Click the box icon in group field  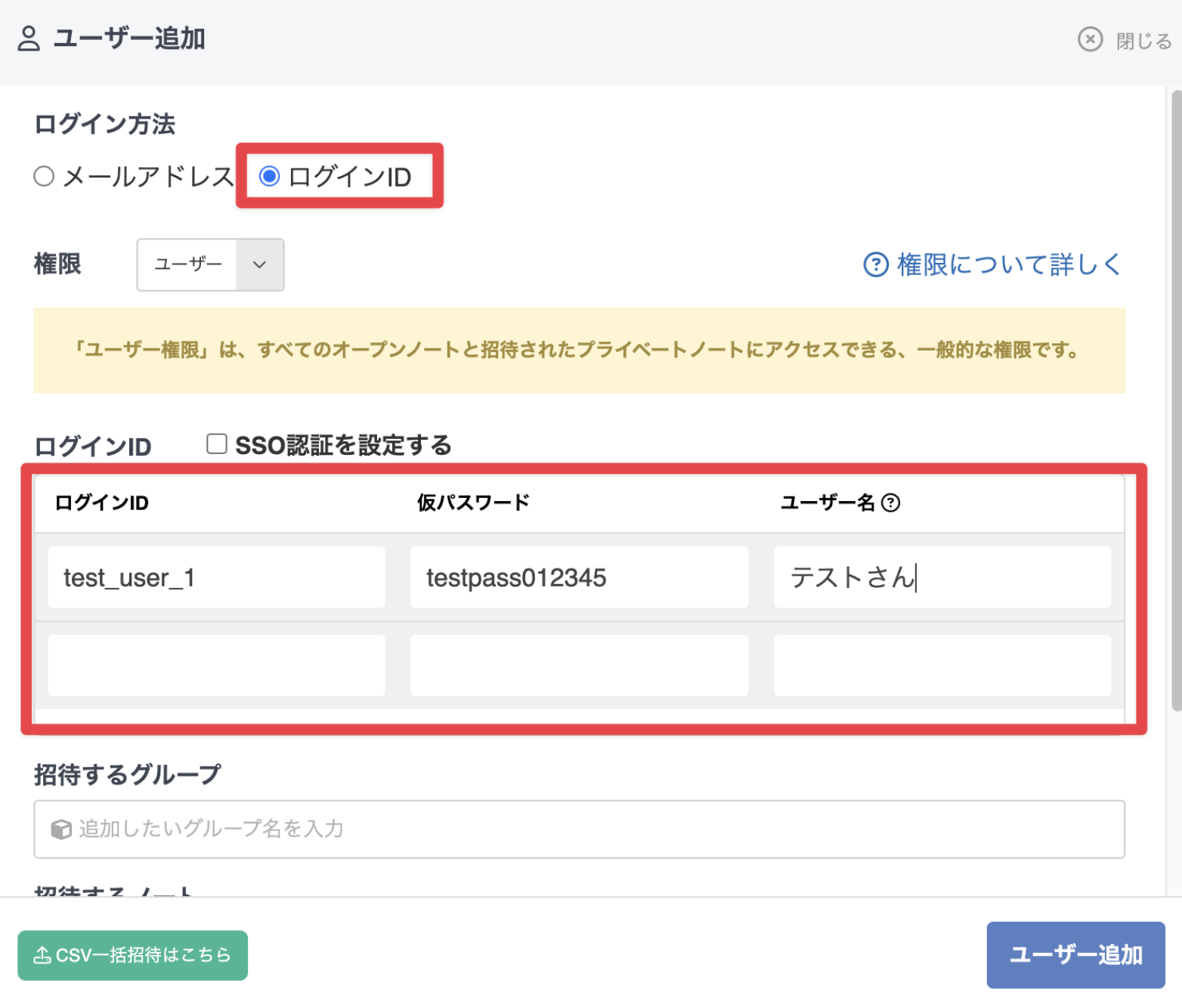(60, 829)
